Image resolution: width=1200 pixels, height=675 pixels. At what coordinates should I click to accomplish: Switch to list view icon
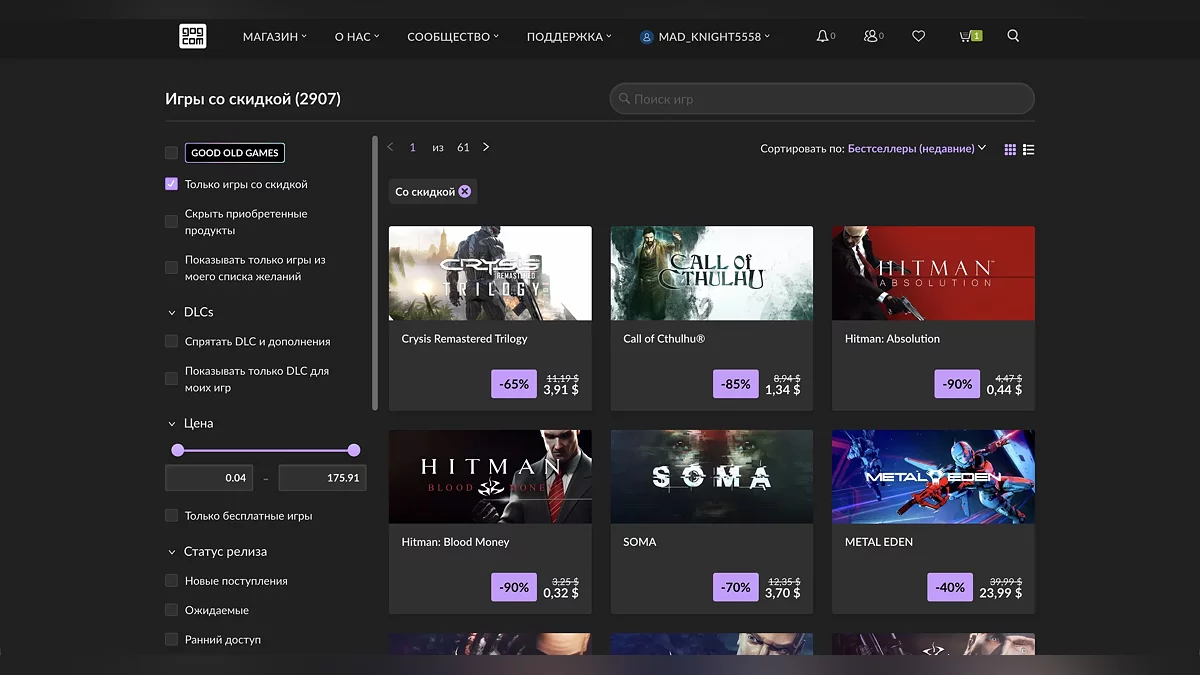click(x=1029, y=149)
